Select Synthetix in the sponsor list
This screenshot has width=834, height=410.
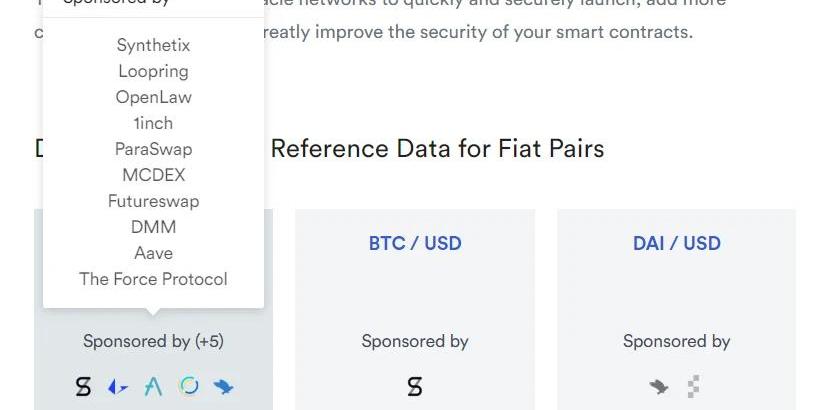pos(153,45)
